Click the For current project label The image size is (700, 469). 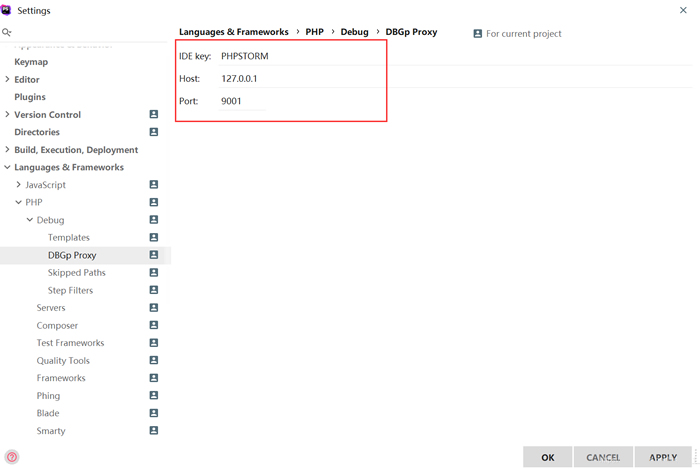[x=524, y=34]
